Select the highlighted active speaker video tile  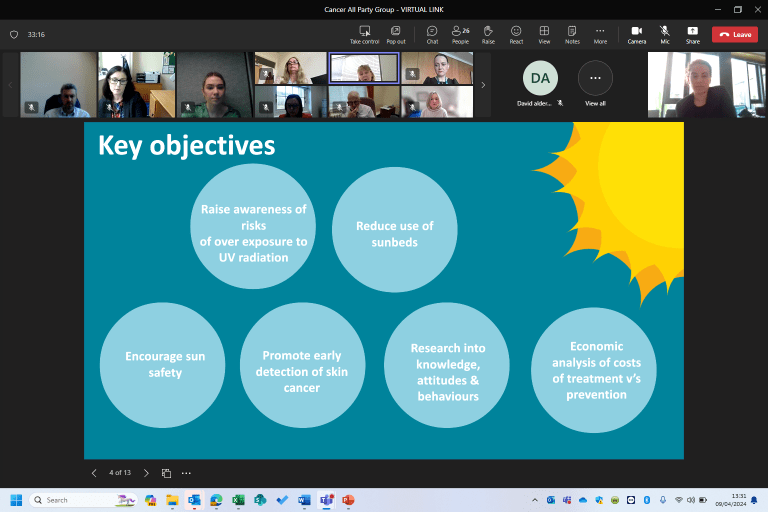coord(364,68)
